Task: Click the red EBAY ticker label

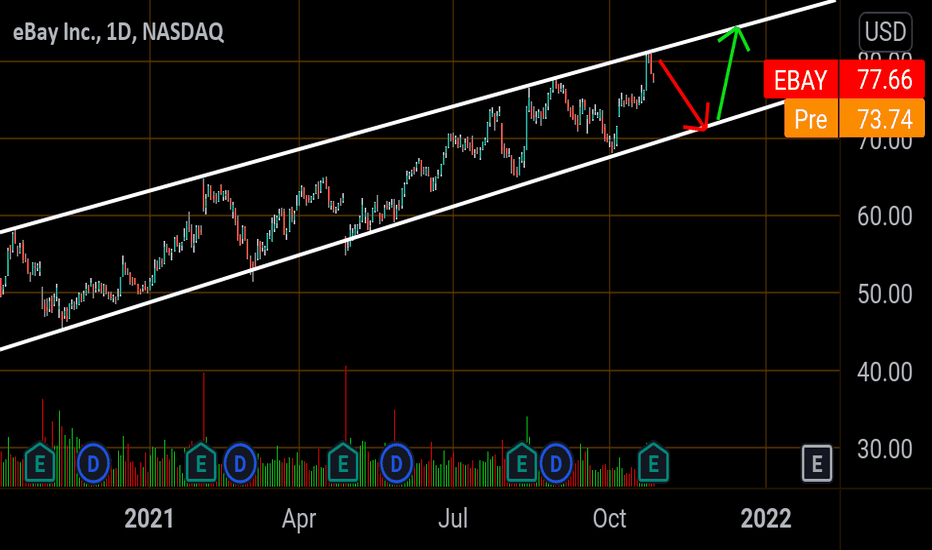Action: point(801,80)
